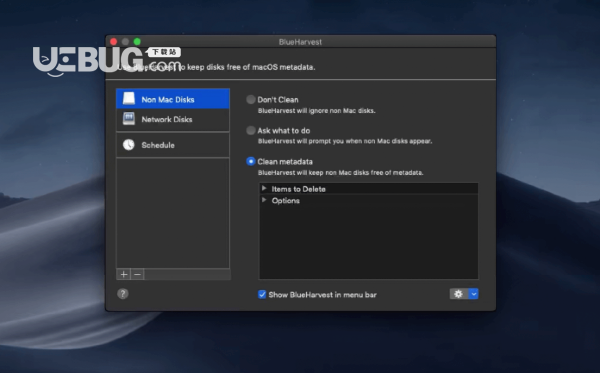
Task: Add a disk with the plus button
Action: pos(124,274)
